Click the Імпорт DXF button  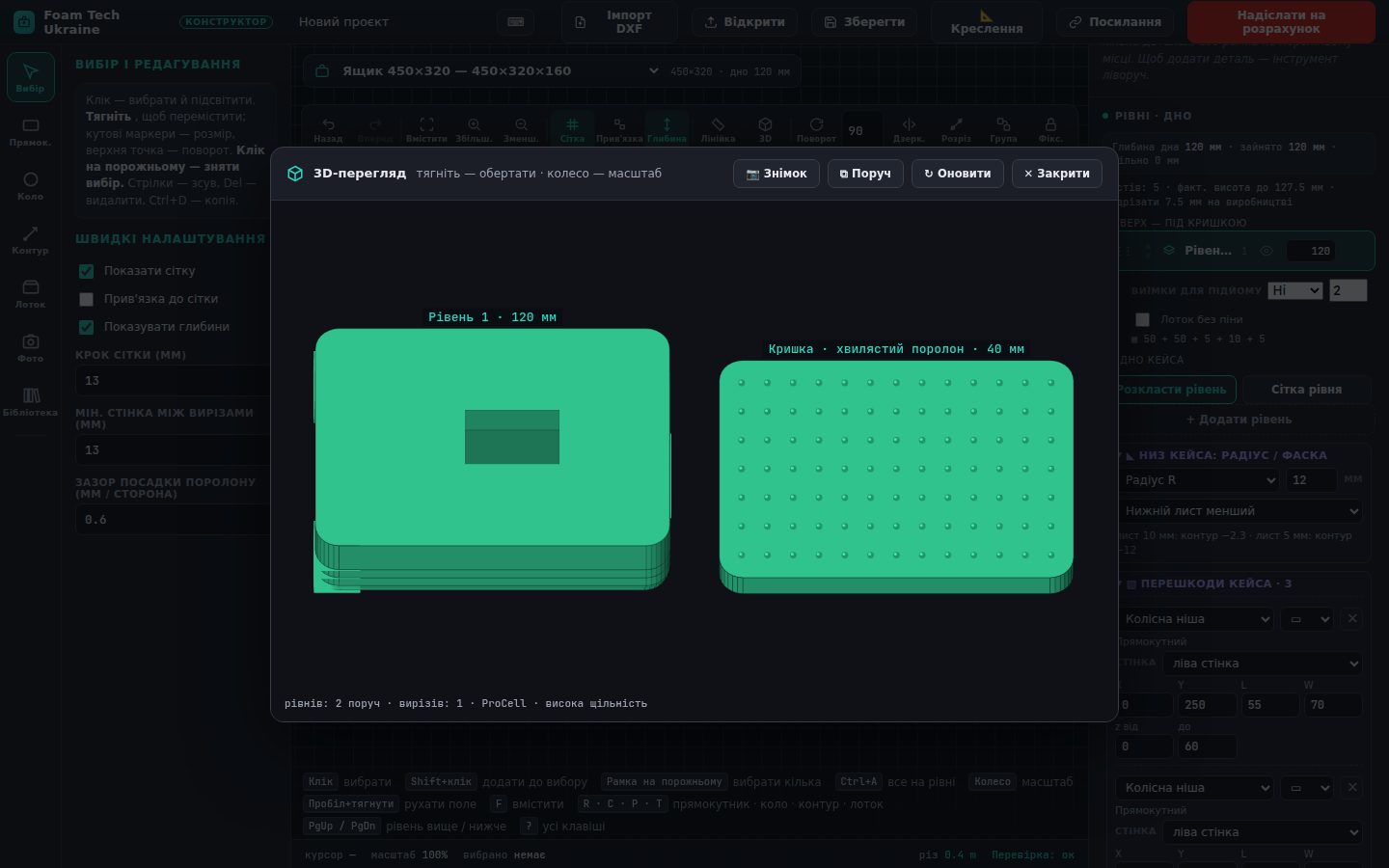click(x=619, y=21)
